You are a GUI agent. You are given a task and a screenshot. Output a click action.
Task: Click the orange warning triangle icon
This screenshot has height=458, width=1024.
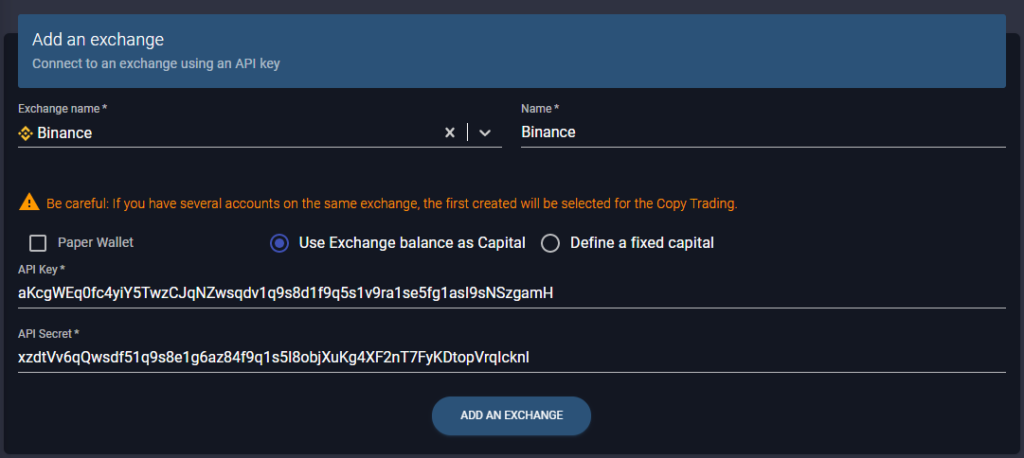click(x=29, y=202)
